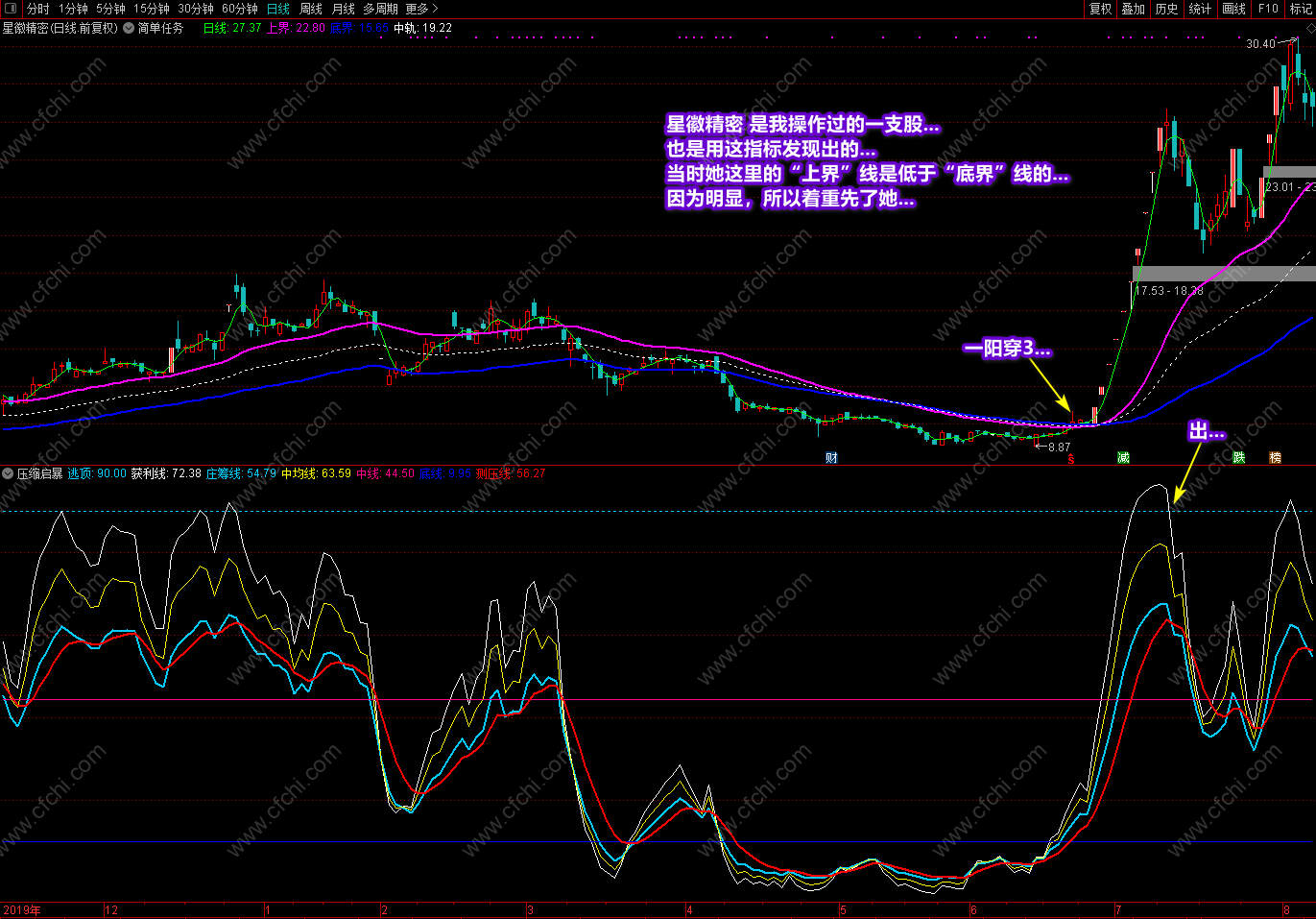Click the 财 event marker icon
This screenshot has height=919, width=1316.
[x=831, y=458]
